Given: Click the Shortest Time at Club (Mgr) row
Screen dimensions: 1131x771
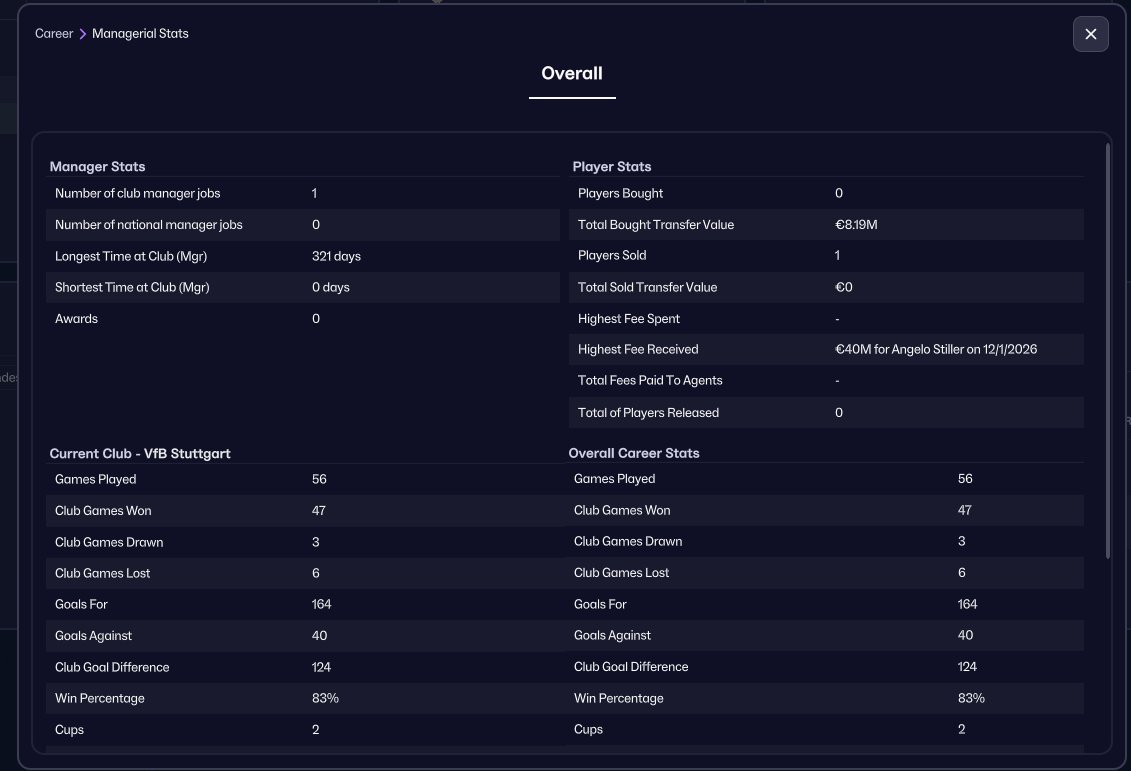Looking at the screenshot, I should click(x=303, y=287).
